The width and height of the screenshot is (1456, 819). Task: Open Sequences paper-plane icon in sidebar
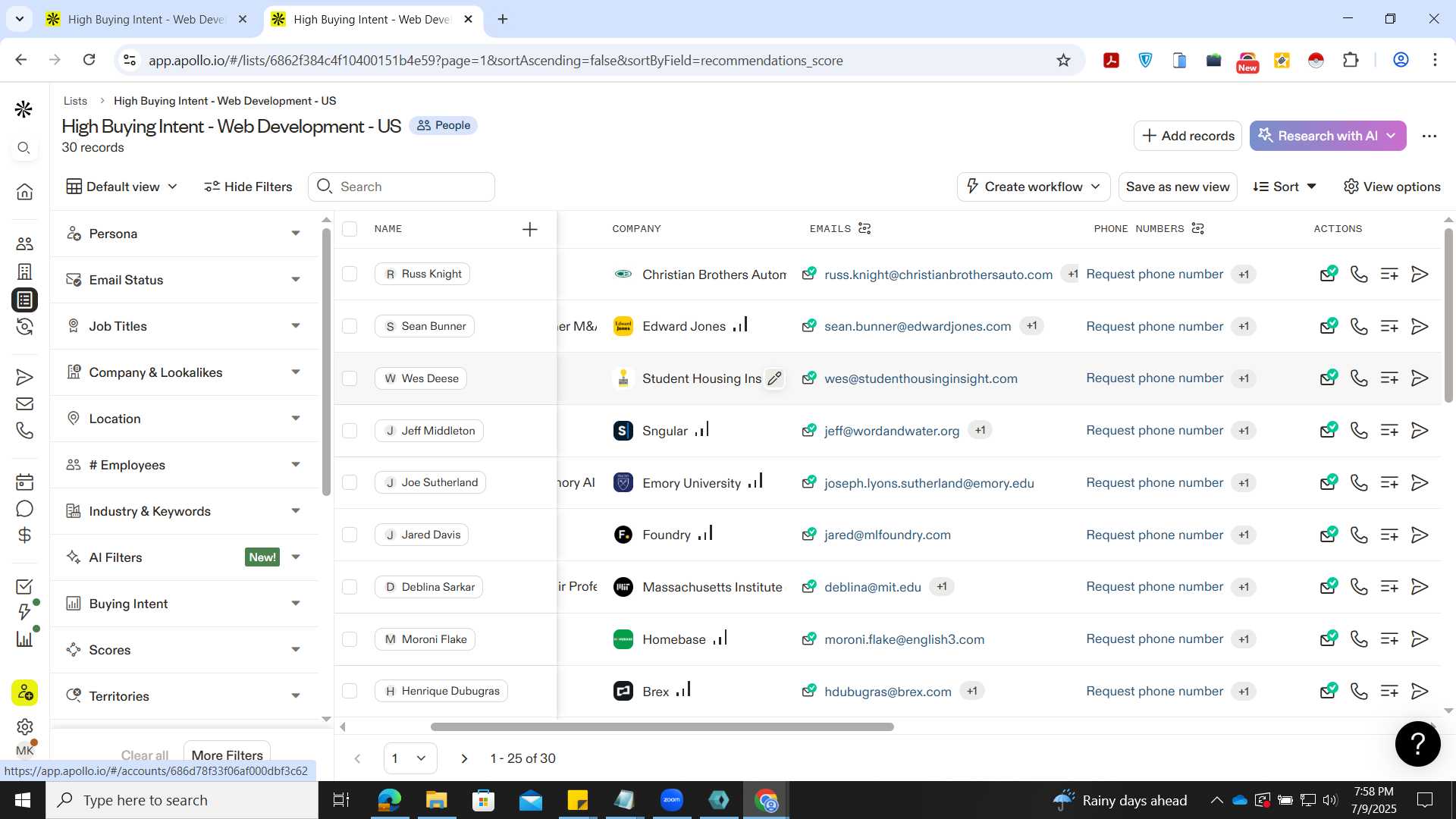coord(24,377)
